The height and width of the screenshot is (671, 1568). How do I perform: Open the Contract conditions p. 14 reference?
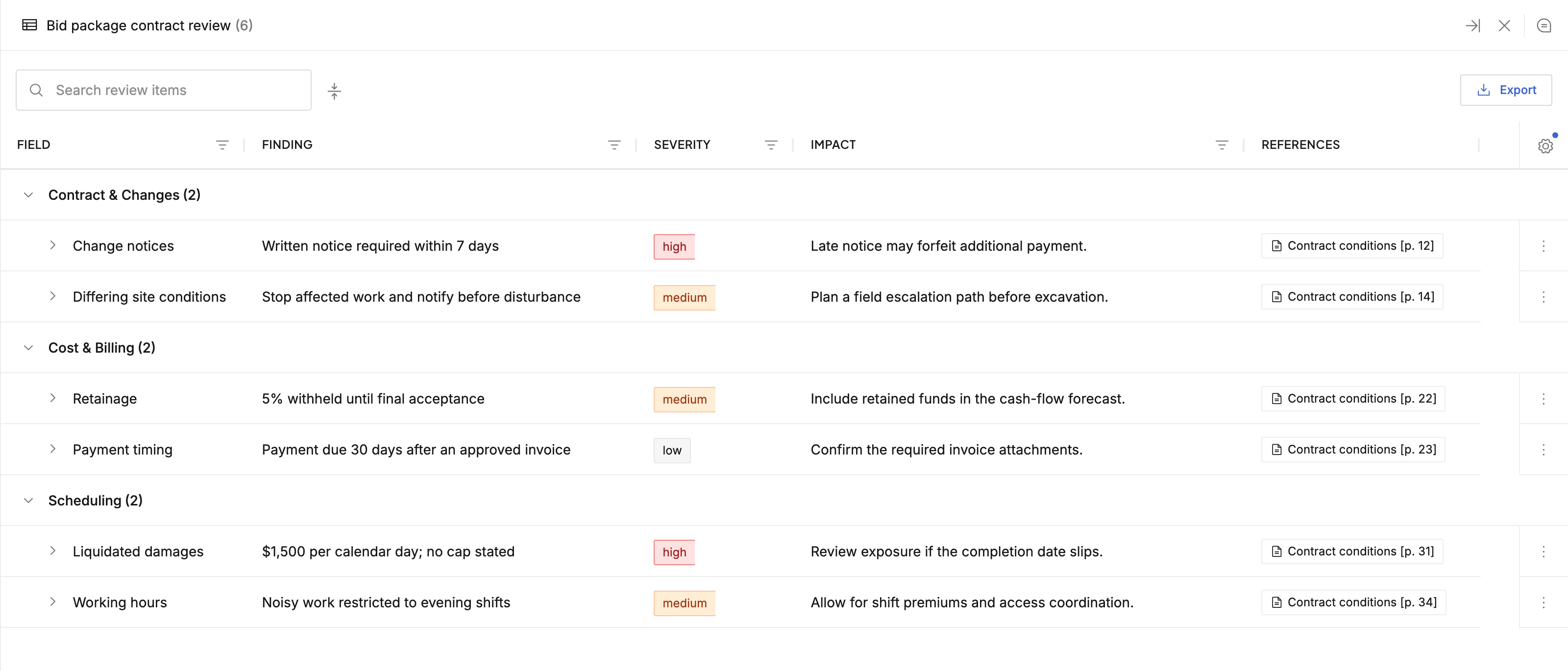[1352, 297]
